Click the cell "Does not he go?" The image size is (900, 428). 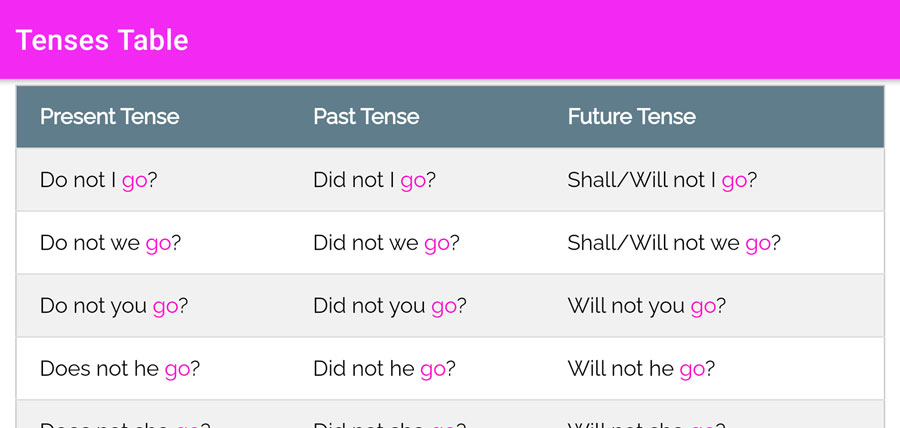120,369
